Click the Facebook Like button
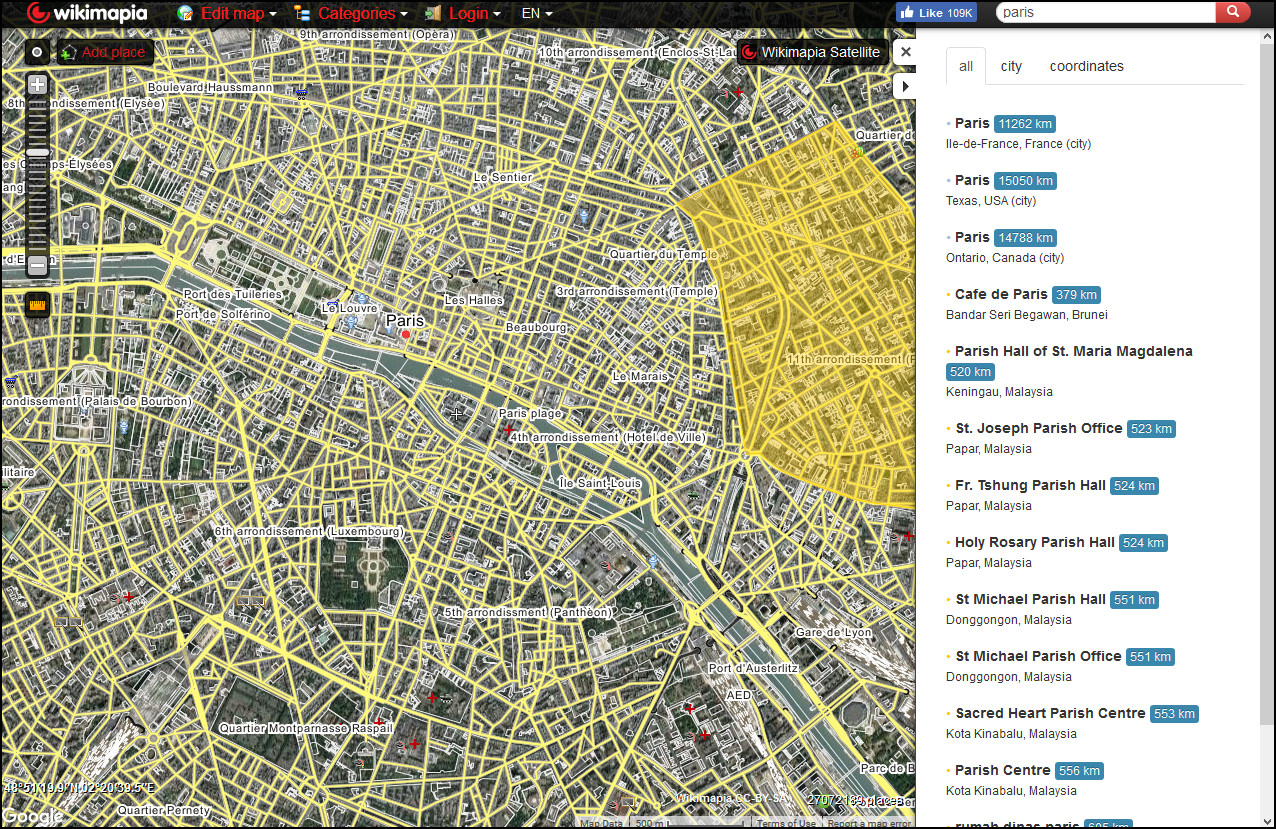Image resolution: width=1276 pixels, height=829 pixels. click(936, 13)
